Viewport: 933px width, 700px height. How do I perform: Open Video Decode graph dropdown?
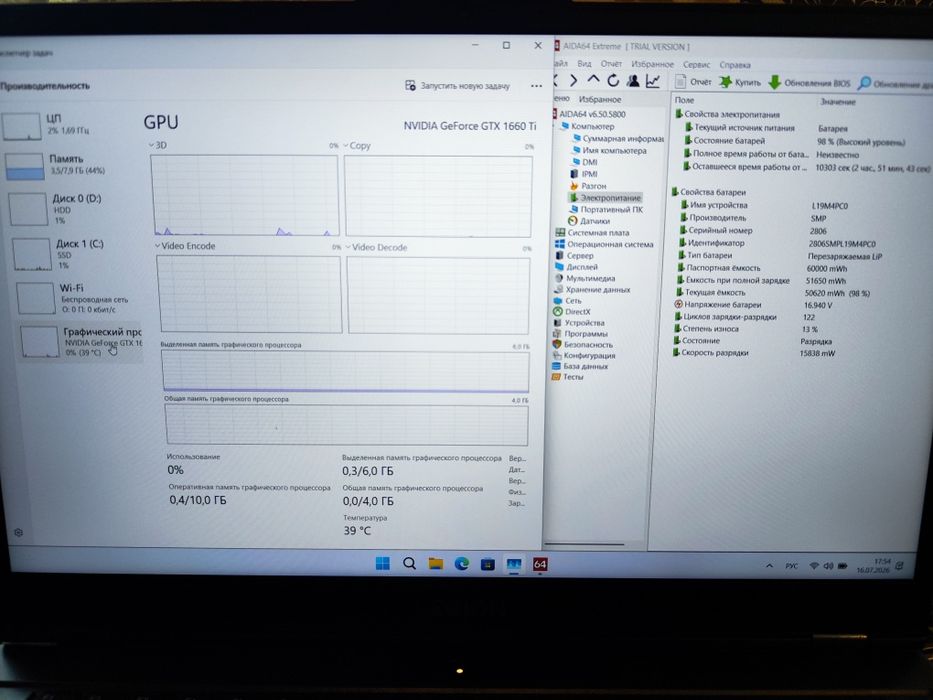[x=375, y=246]
